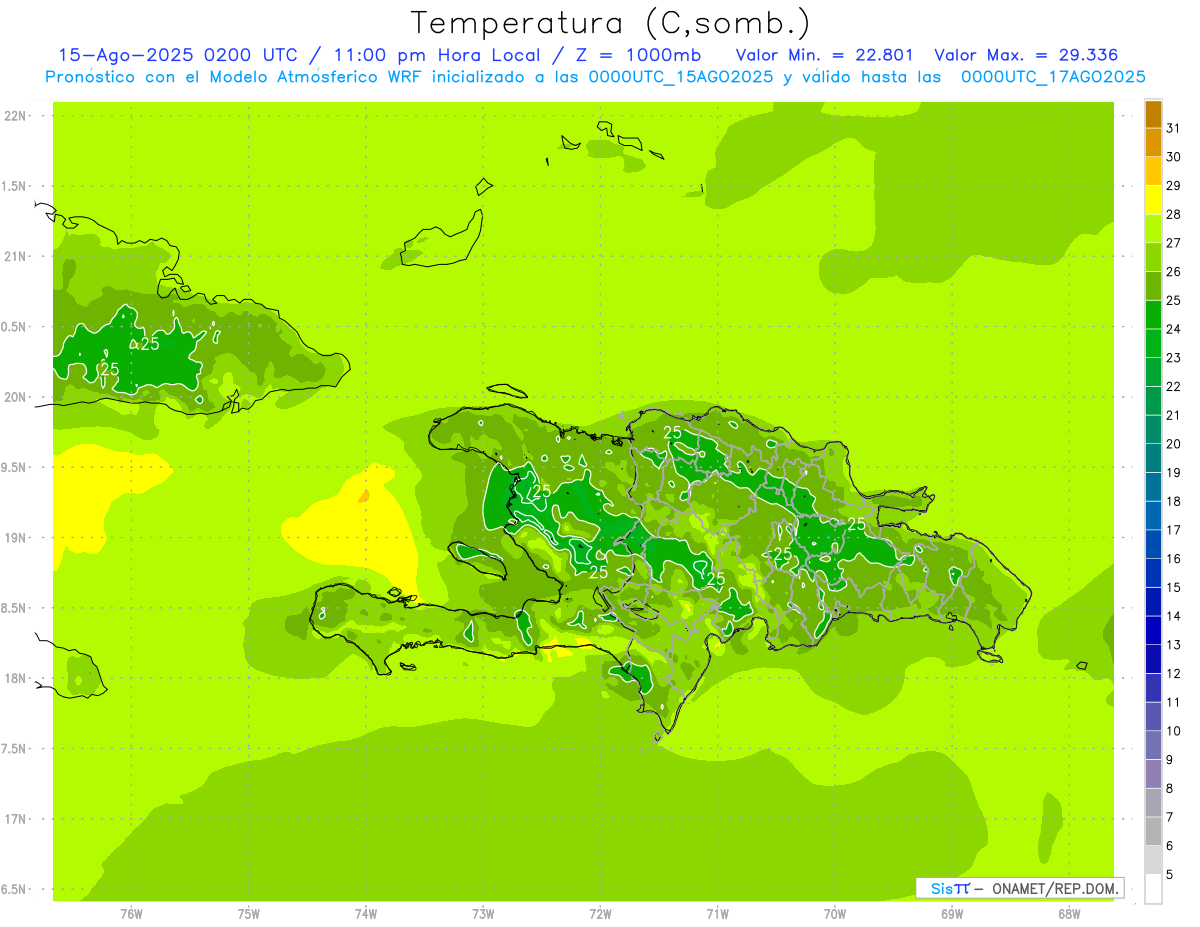1200x927 pixels.
Task: Click the "20N" latitude label
Action: [17, 397]
